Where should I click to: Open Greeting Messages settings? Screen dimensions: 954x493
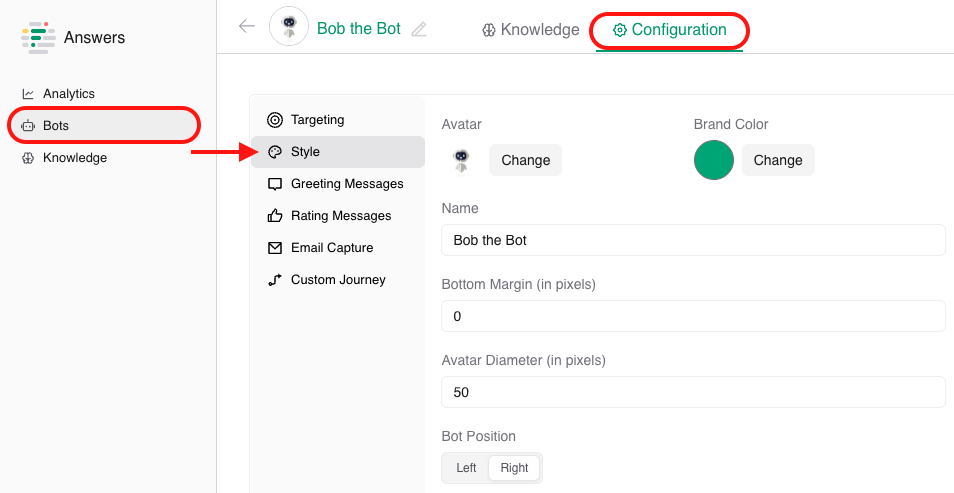coord(346,184)
